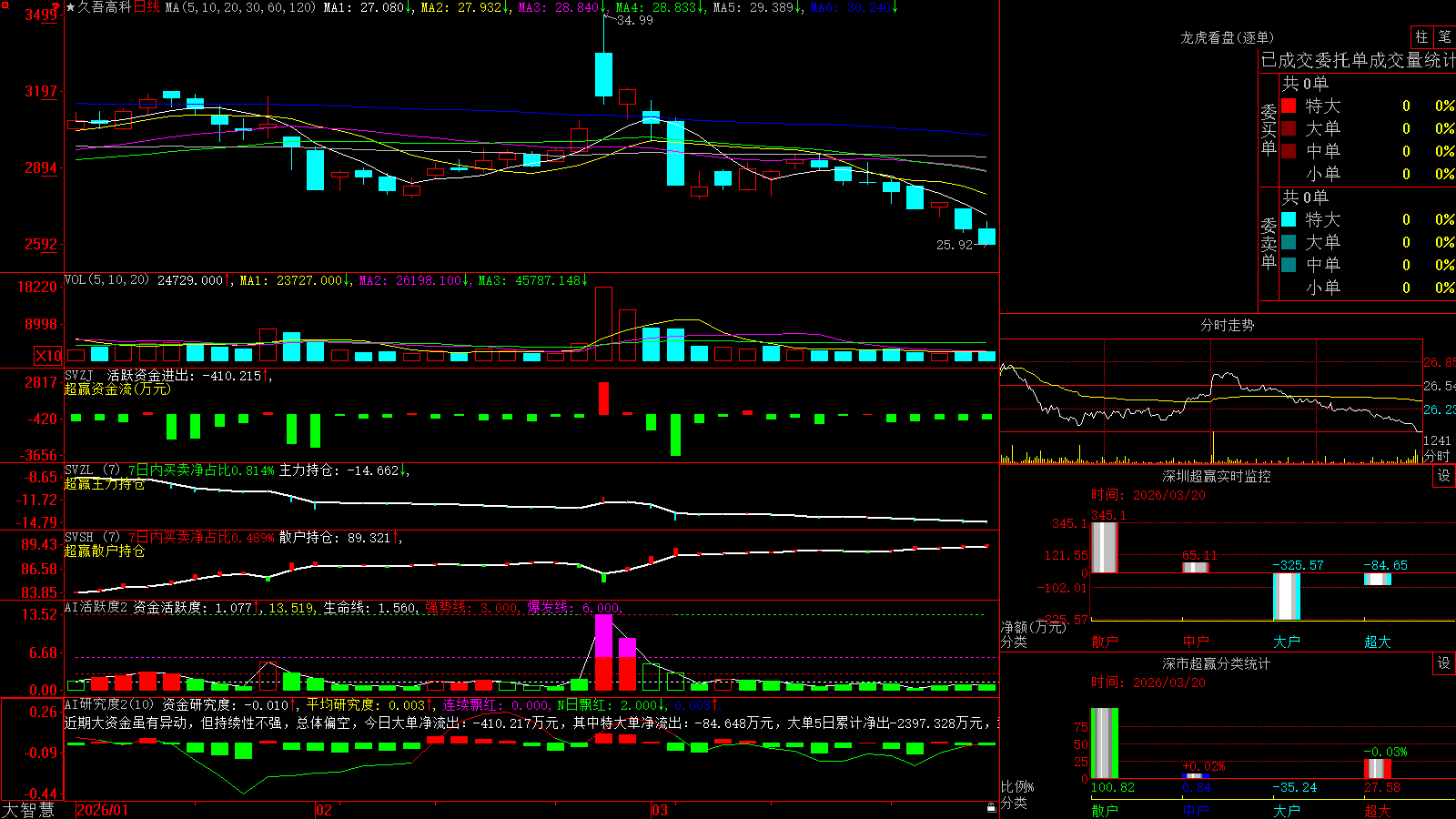1456x819 pixels.
Task: Click the 超赢散户持仓 label
Action: [105, 551]
